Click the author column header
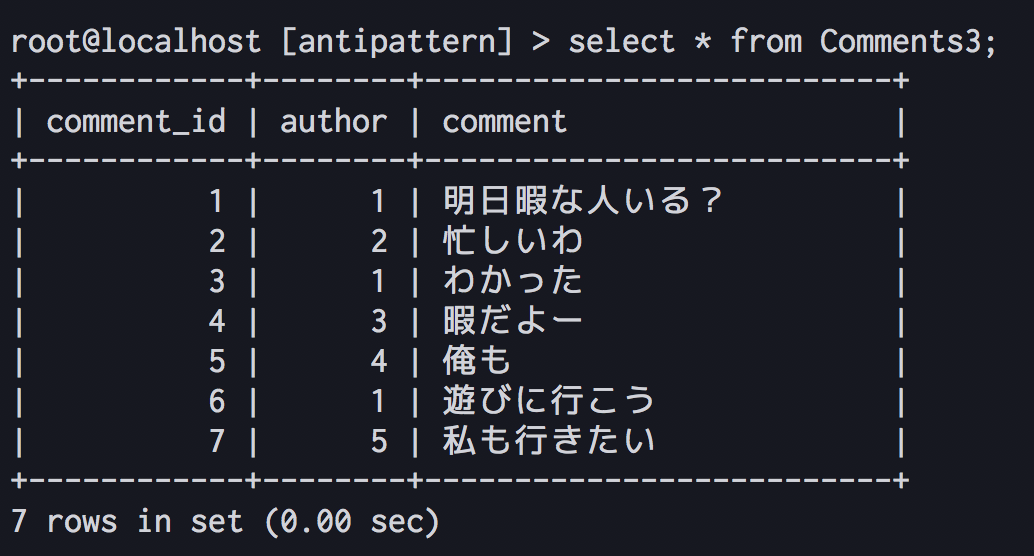Screen dimensions: 1034x556 [x=334, y=122]
